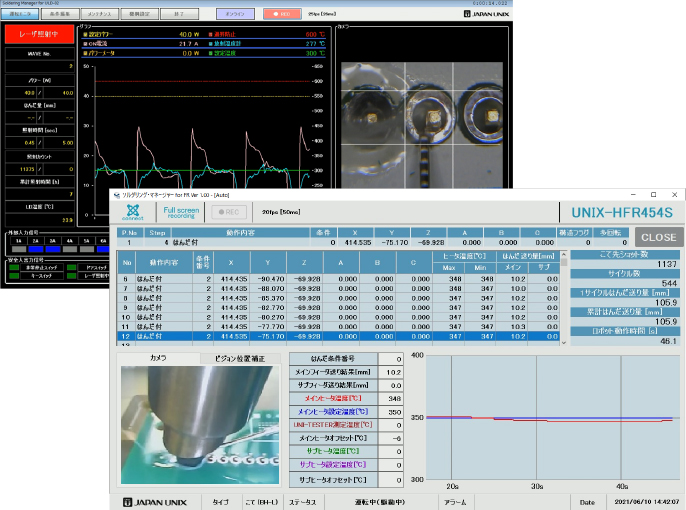
Task: Click the JAPAN UNIX logo in status bar
Action: coord(155,503)
